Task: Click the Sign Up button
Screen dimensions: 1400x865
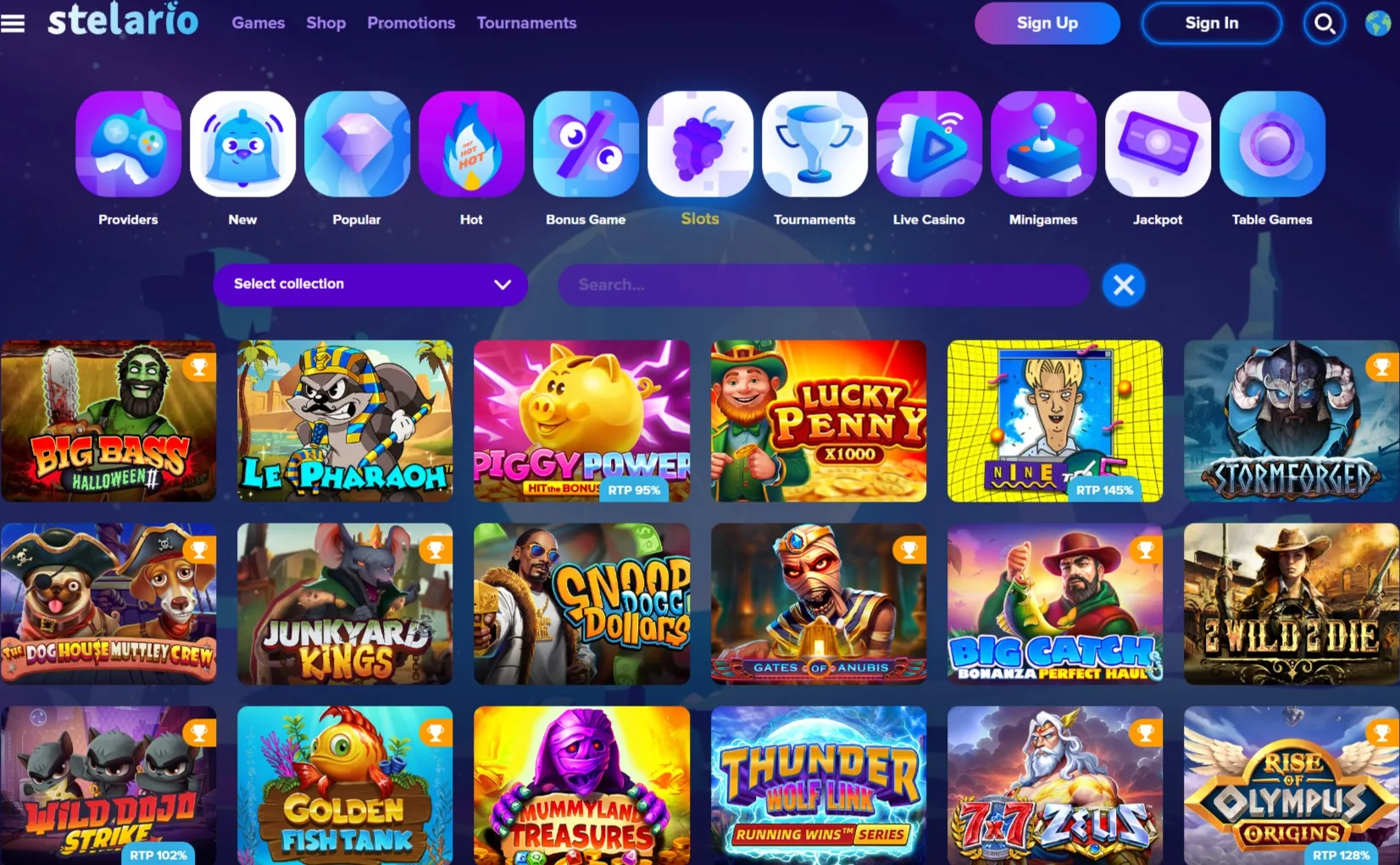Action: point(1047,23)
